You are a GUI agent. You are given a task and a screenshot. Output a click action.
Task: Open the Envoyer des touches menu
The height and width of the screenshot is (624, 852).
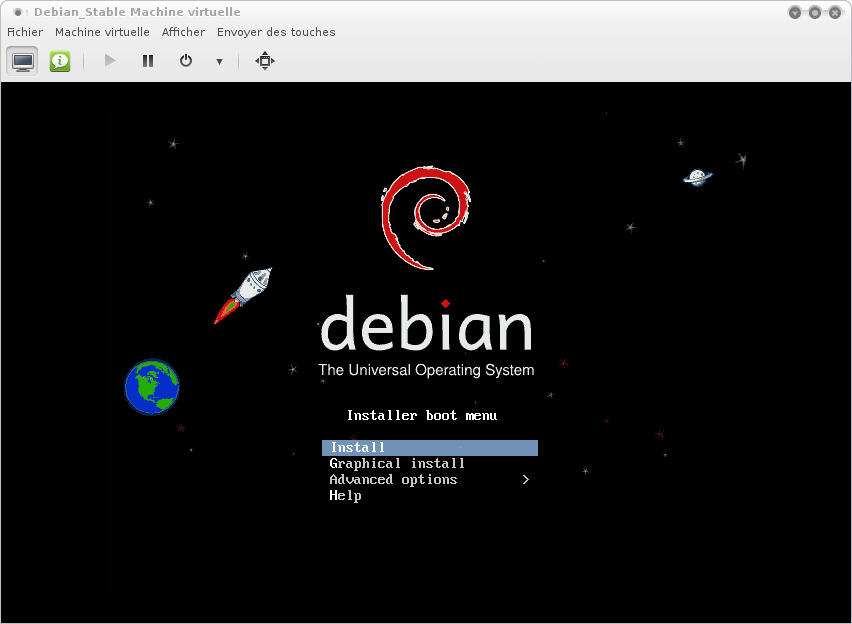(276, 32)
